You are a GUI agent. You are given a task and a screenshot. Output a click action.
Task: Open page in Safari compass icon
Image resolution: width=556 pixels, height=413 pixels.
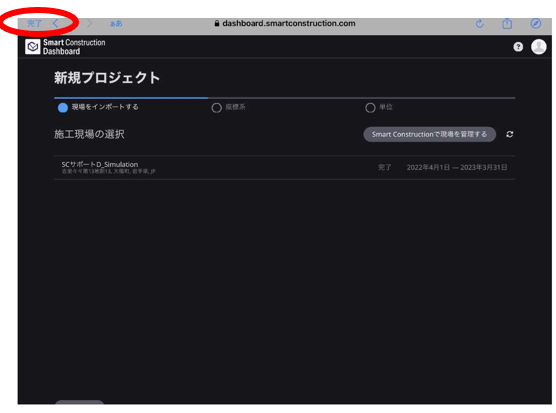(536, 23)
